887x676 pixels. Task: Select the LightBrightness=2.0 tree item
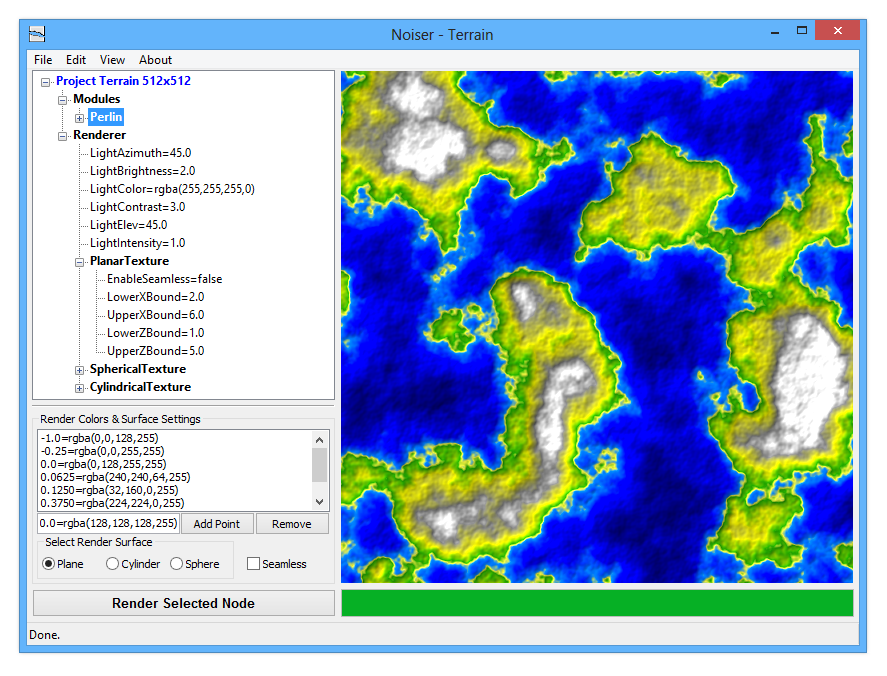point(142,171)
